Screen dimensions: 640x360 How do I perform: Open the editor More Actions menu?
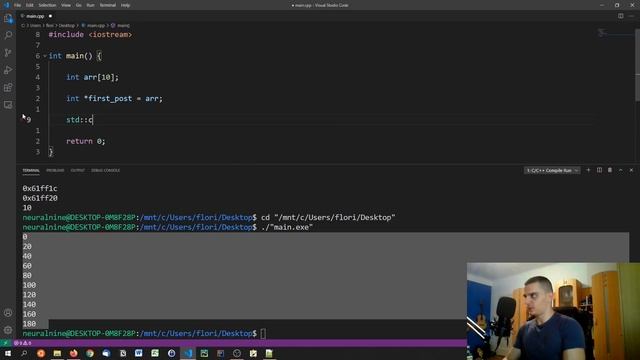pos(631,16)
